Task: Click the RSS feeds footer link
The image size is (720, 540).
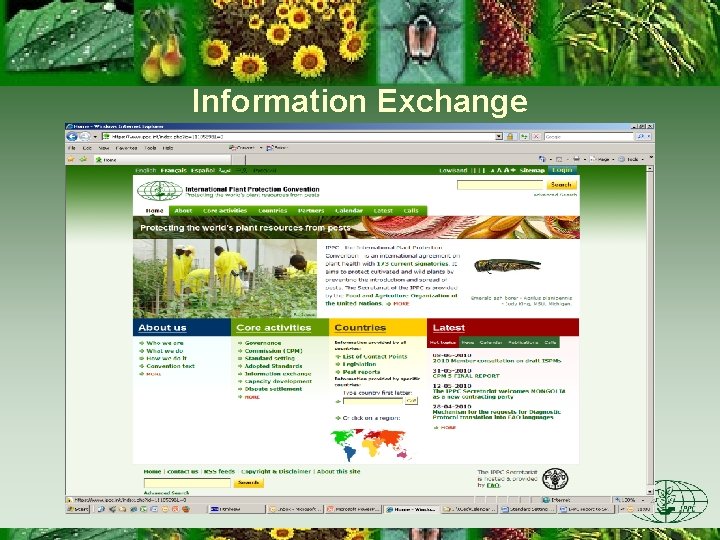Action: point(219,472)
